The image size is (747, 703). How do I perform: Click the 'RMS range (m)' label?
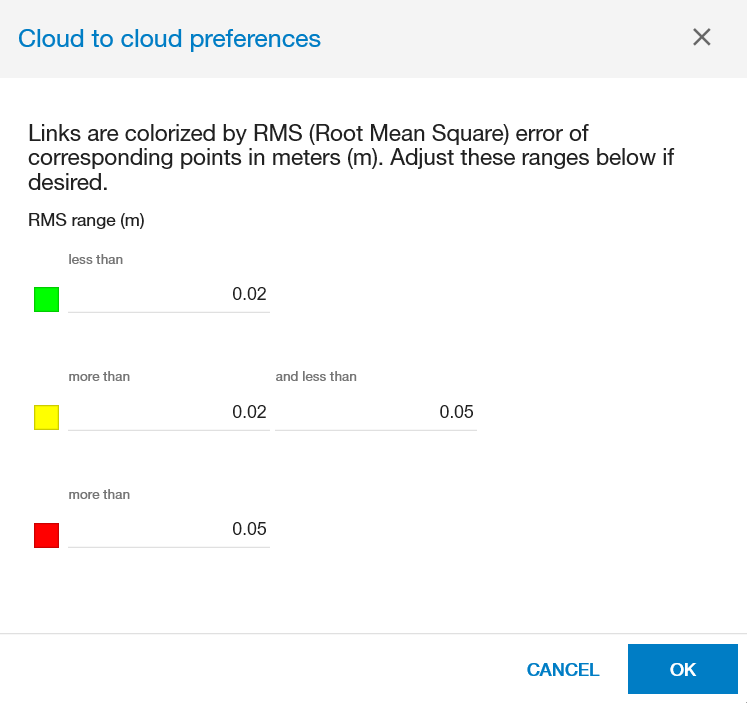86,220
